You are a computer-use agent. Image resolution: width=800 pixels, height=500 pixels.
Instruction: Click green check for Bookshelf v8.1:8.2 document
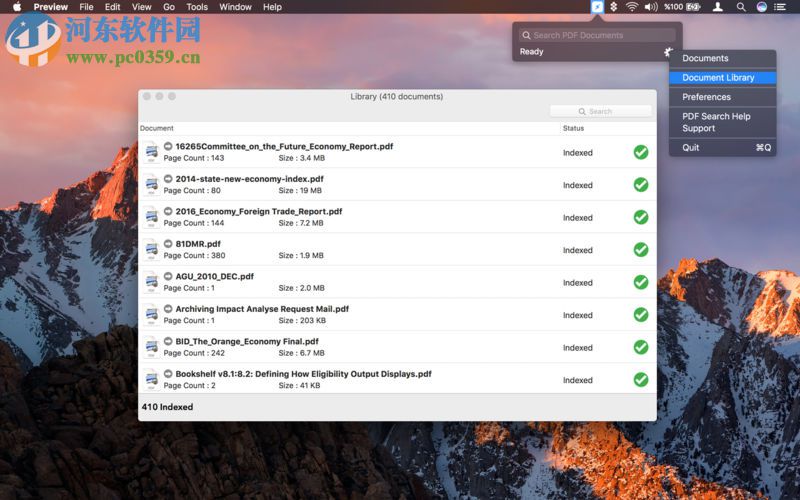tap(641, 380)
